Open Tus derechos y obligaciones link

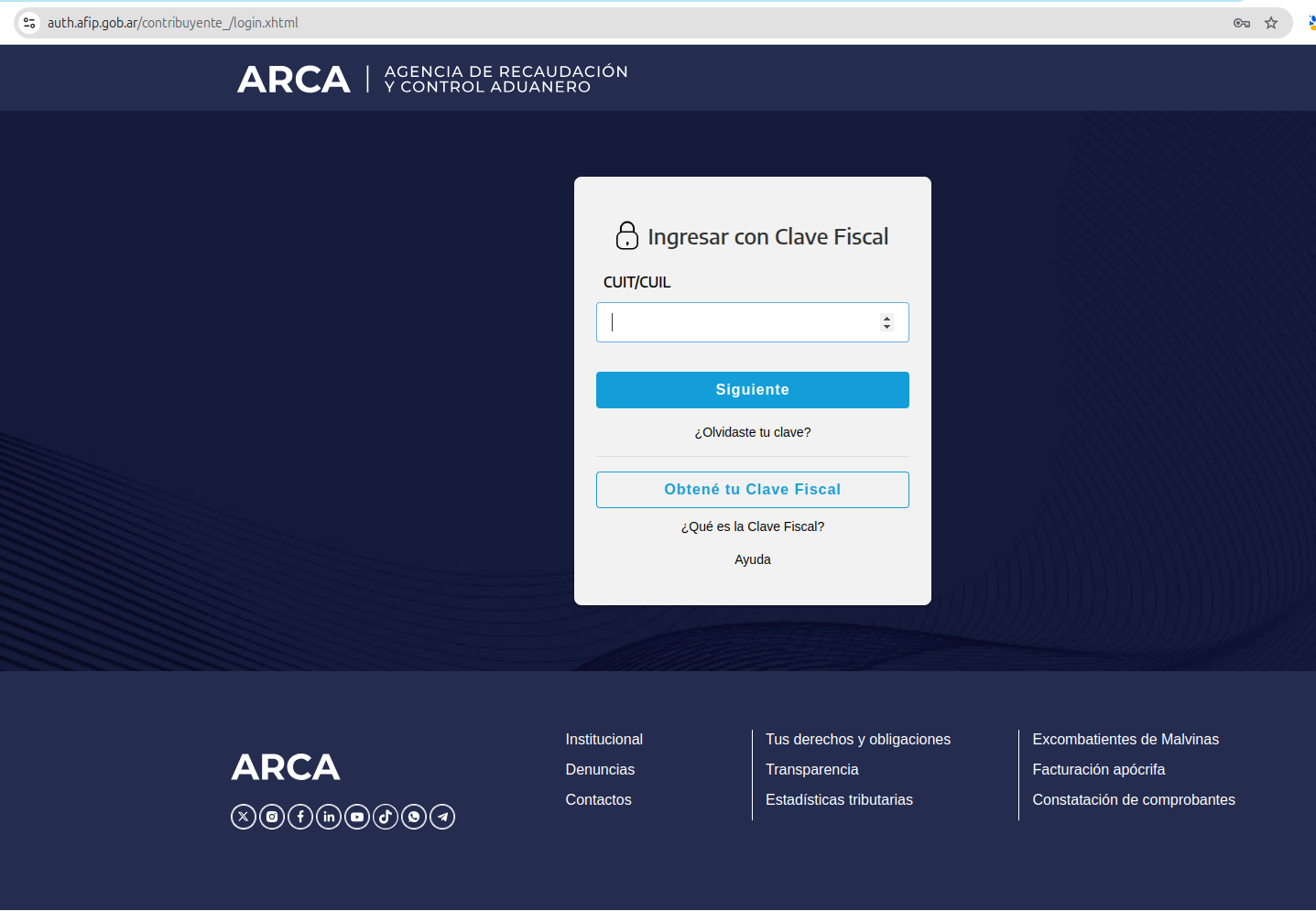tap(858, 739)
